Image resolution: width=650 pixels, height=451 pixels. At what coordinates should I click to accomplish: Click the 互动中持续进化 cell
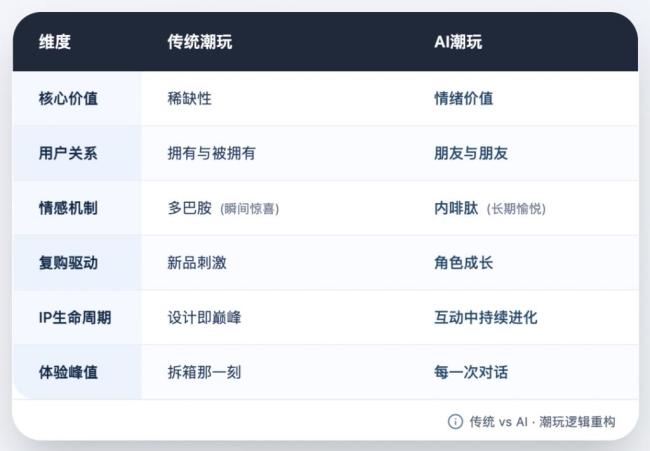tap(485, 318)
